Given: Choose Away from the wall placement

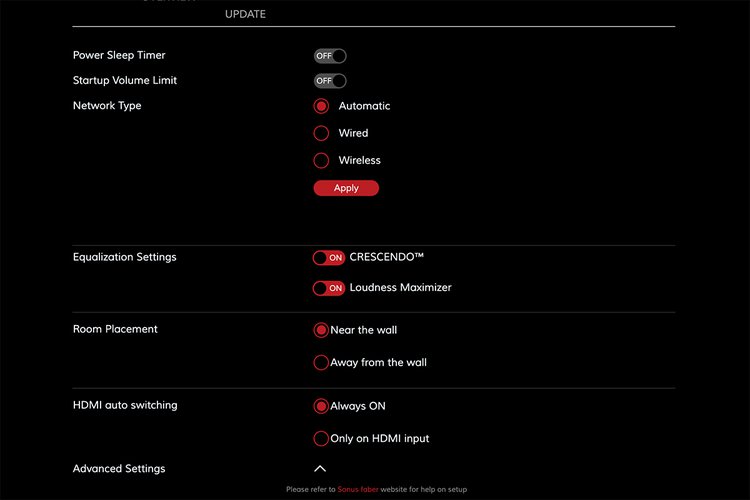Looking at the screenshot, I should [321, 362].
